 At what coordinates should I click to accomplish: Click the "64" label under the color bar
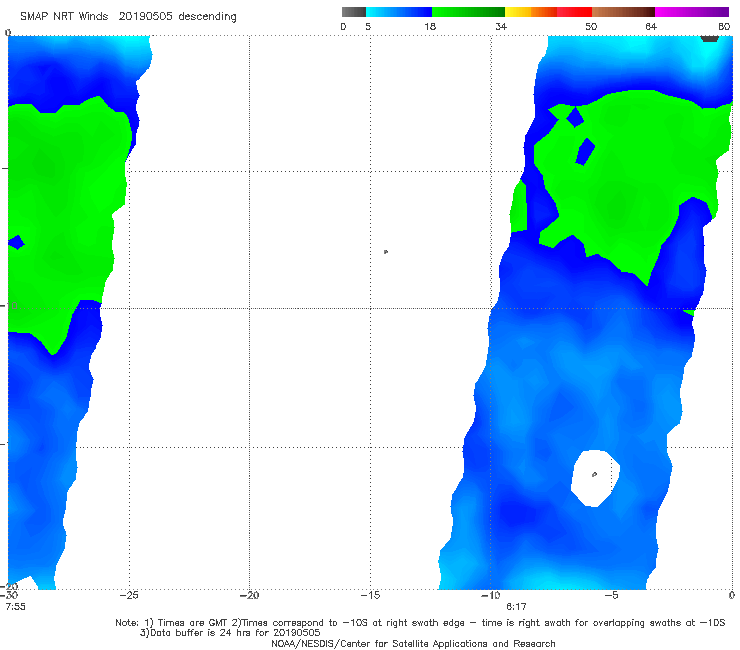coord(651,26)
